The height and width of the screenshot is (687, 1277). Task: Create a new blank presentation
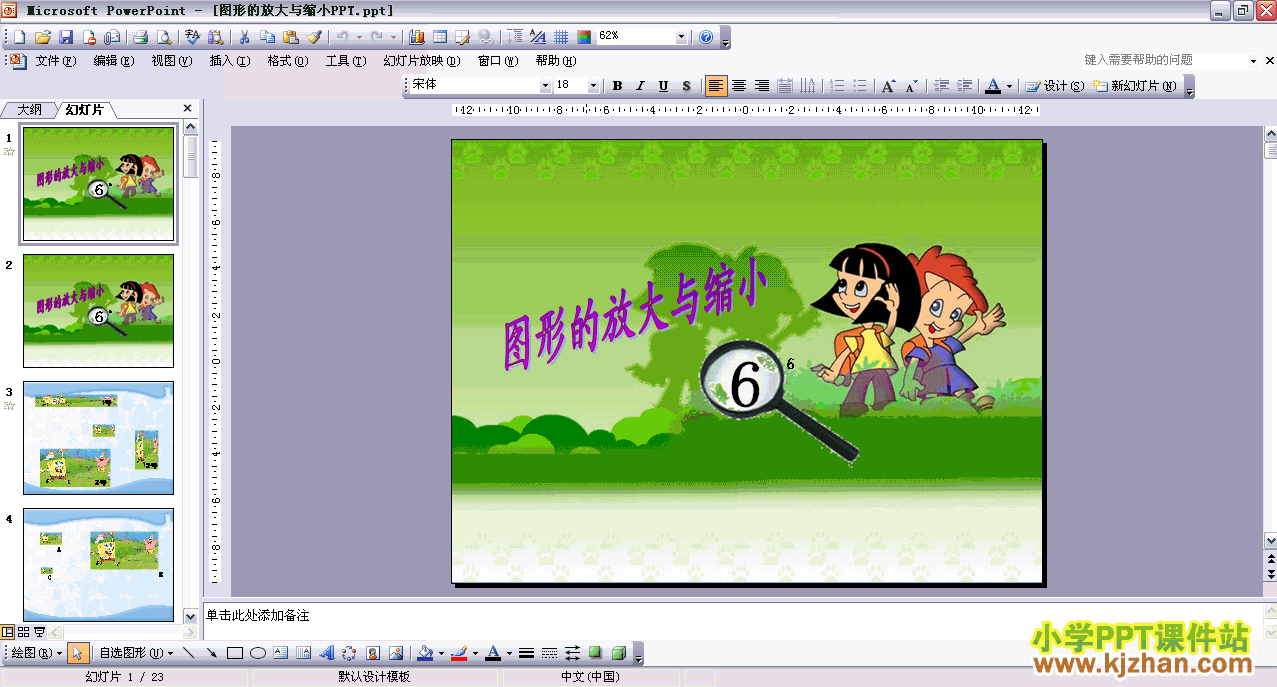tap(20, 37)
